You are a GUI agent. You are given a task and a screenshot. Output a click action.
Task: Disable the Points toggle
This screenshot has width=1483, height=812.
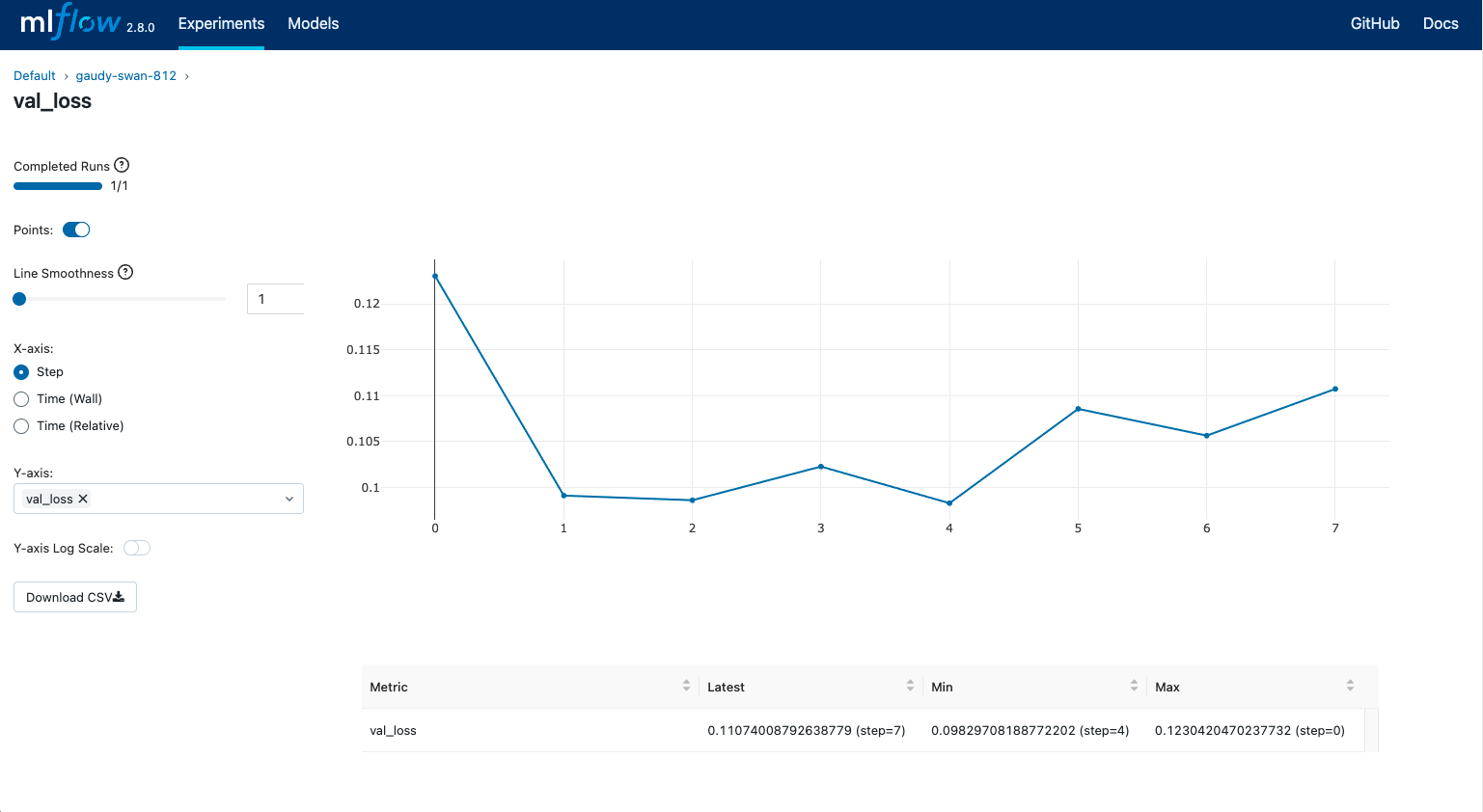(76, 230)
